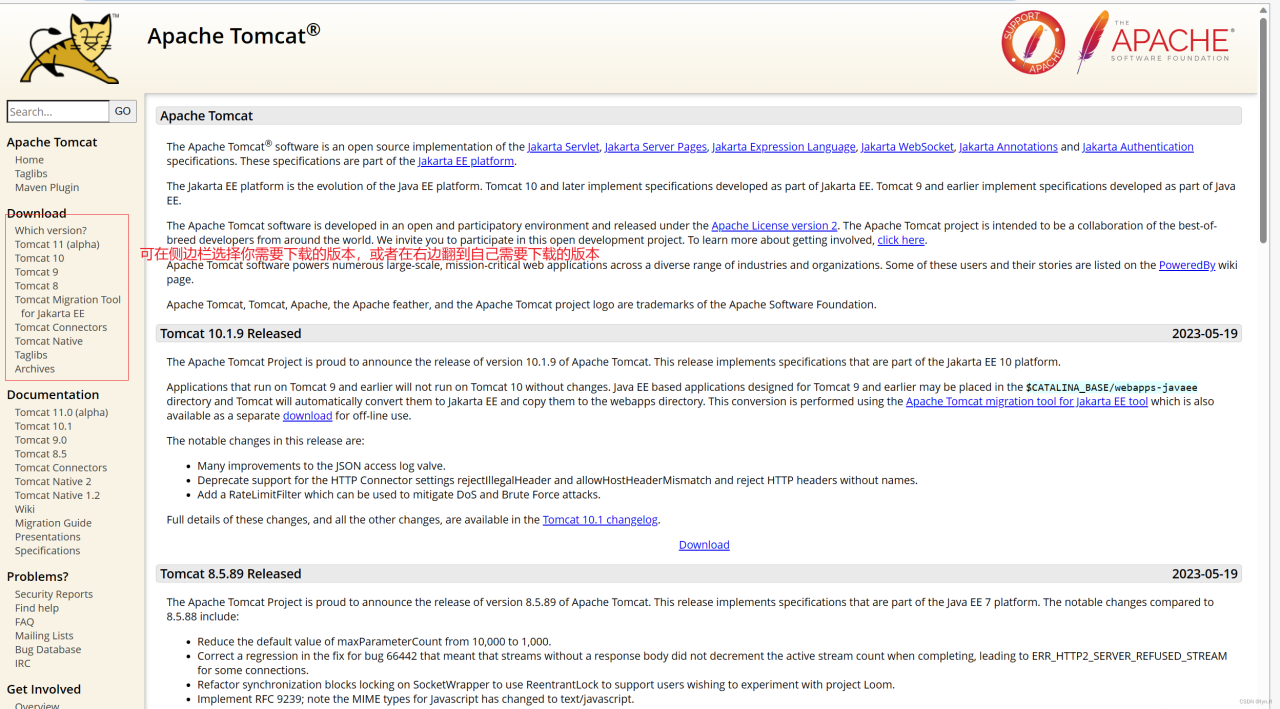Viewport: 1280px width, 709px height.
Task: Click inside the Search input field
Action: (x=57, y=111)
